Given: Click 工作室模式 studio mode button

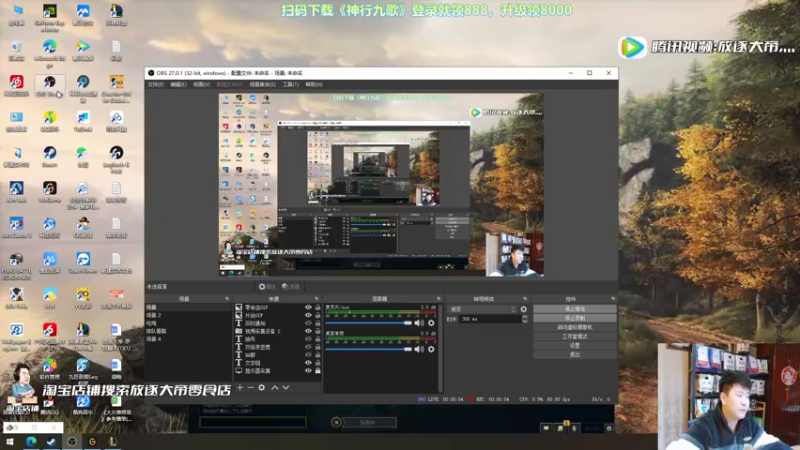Looking at the screenshot, I should (574, 336).
